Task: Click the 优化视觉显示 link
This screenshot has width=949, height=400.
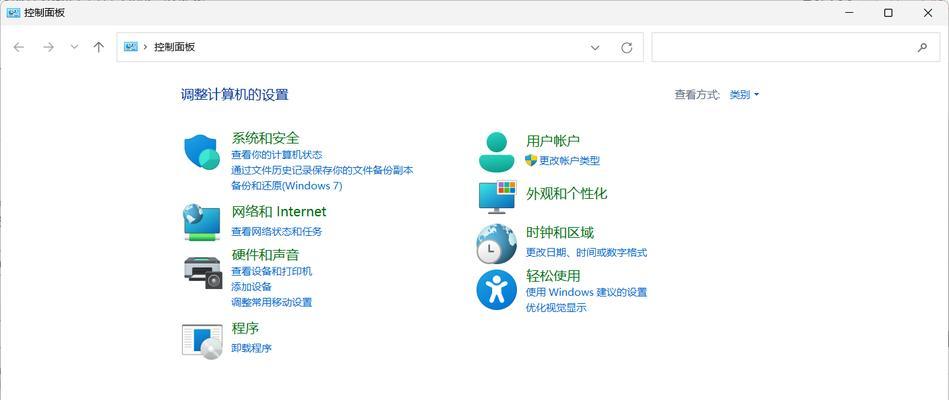Action: (556, 307)
